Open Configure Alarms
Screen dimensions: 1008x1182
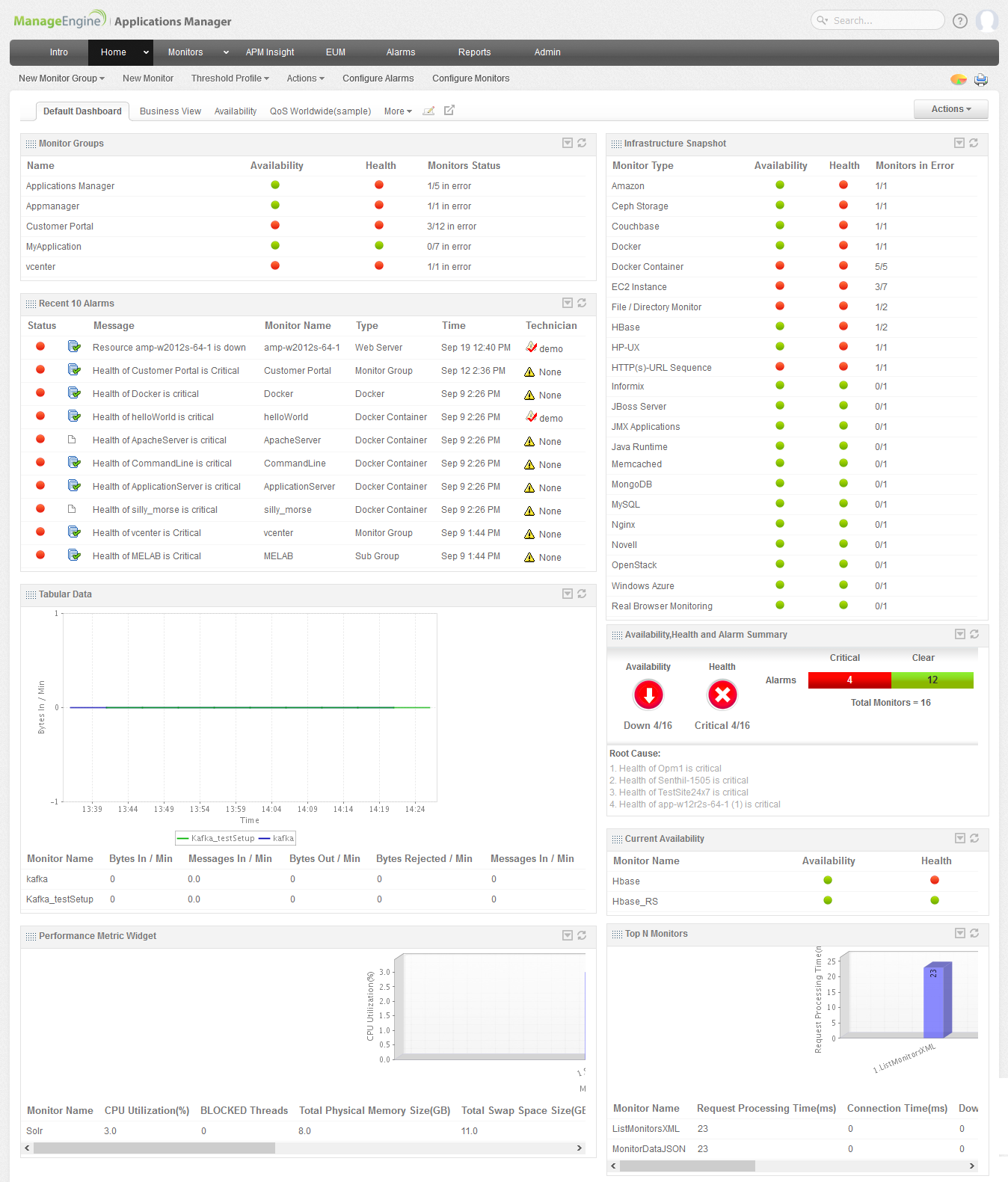[x=378, y=79]
